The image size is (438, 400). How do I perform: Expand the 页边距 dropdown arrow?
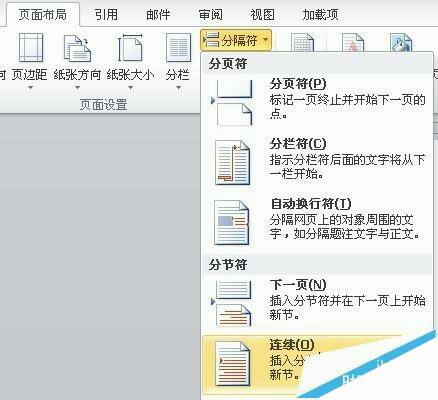pyautogui.click(x=30, y=88)
